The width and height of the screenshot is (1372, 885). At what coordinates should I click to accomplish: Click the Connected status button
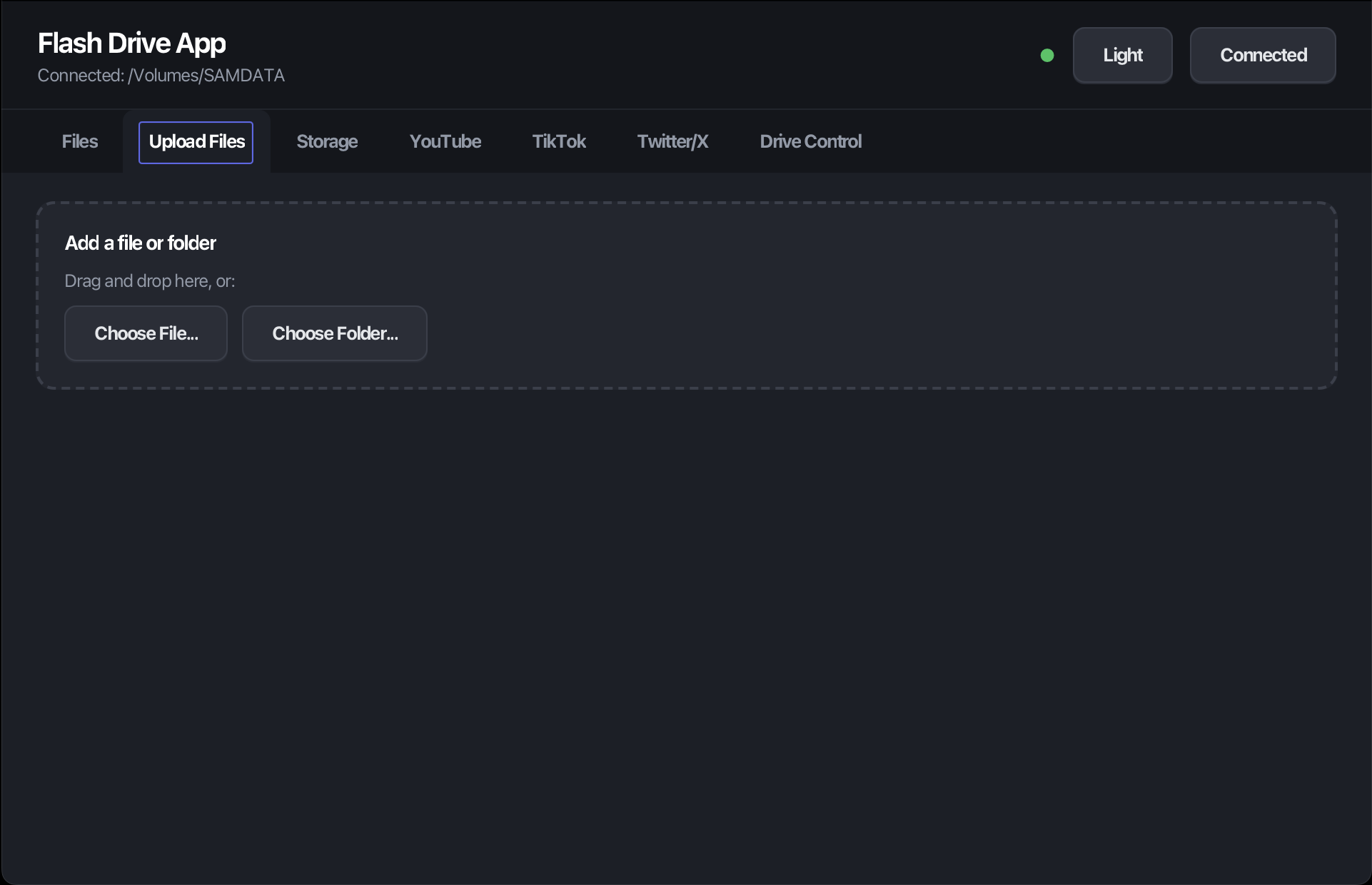tap(1263, 55)
